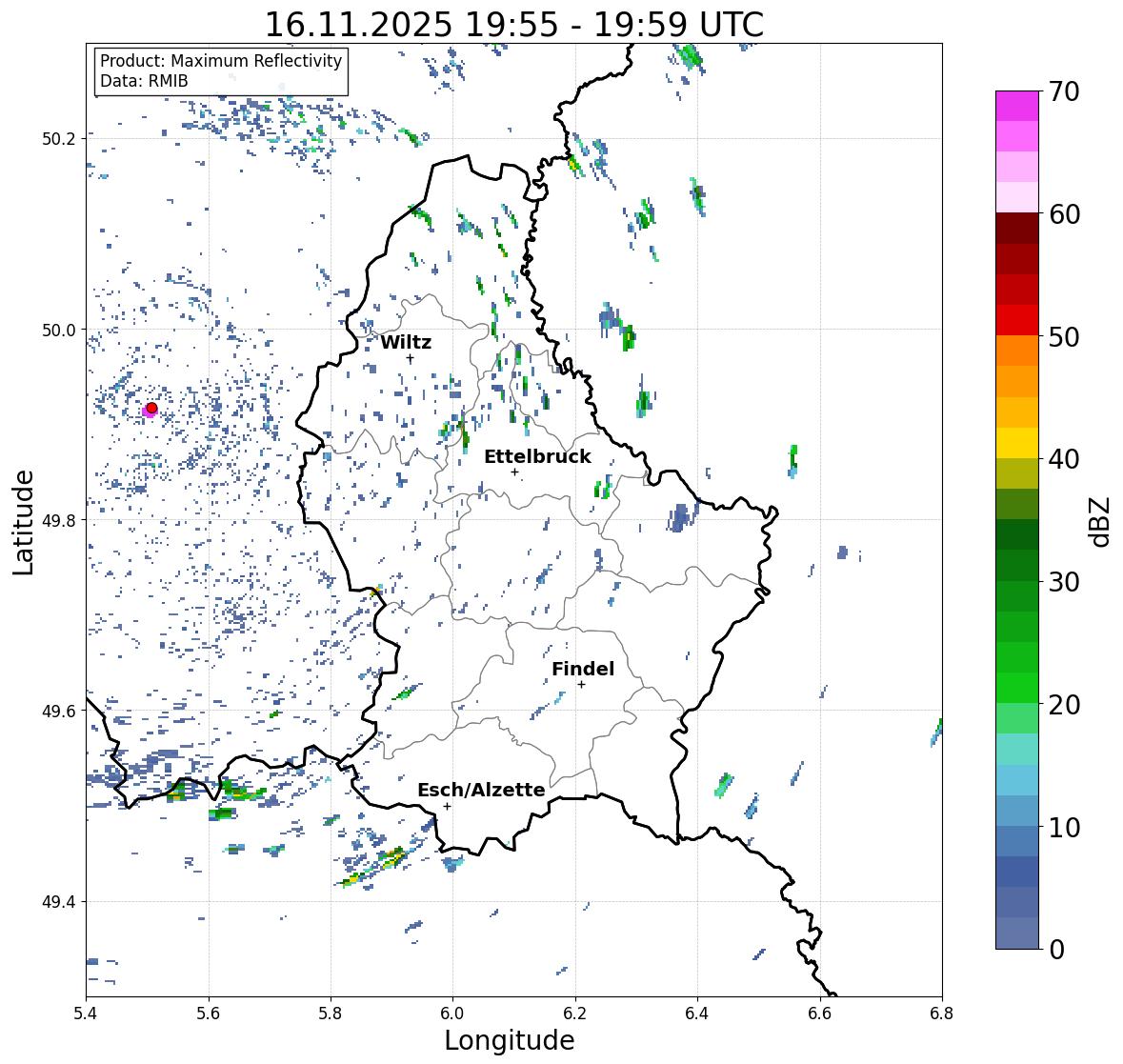The height and width of the screenshot is (1064, 1123).
Task: Click the Longitude axis label
Action: 510,1040
